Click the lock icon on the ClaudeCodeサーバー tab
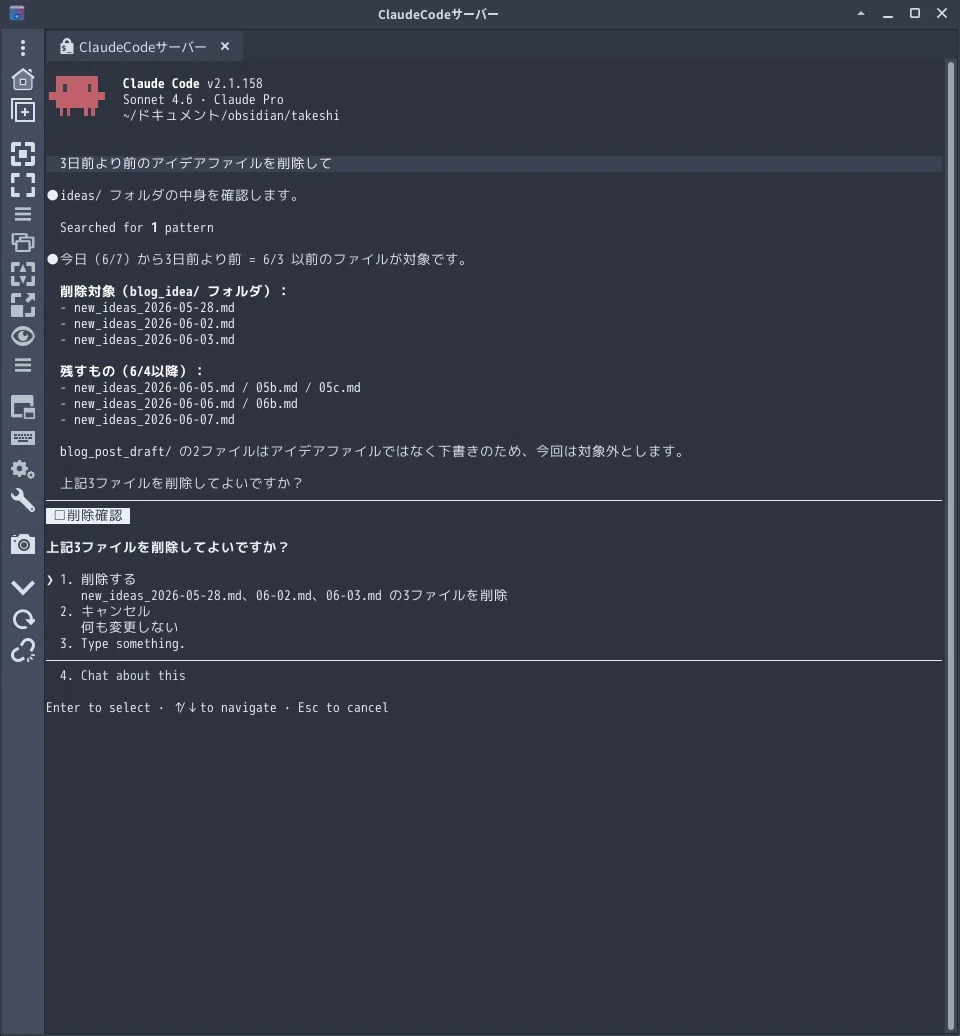Viewport: 960px width, 1036px height. [66, 46]
